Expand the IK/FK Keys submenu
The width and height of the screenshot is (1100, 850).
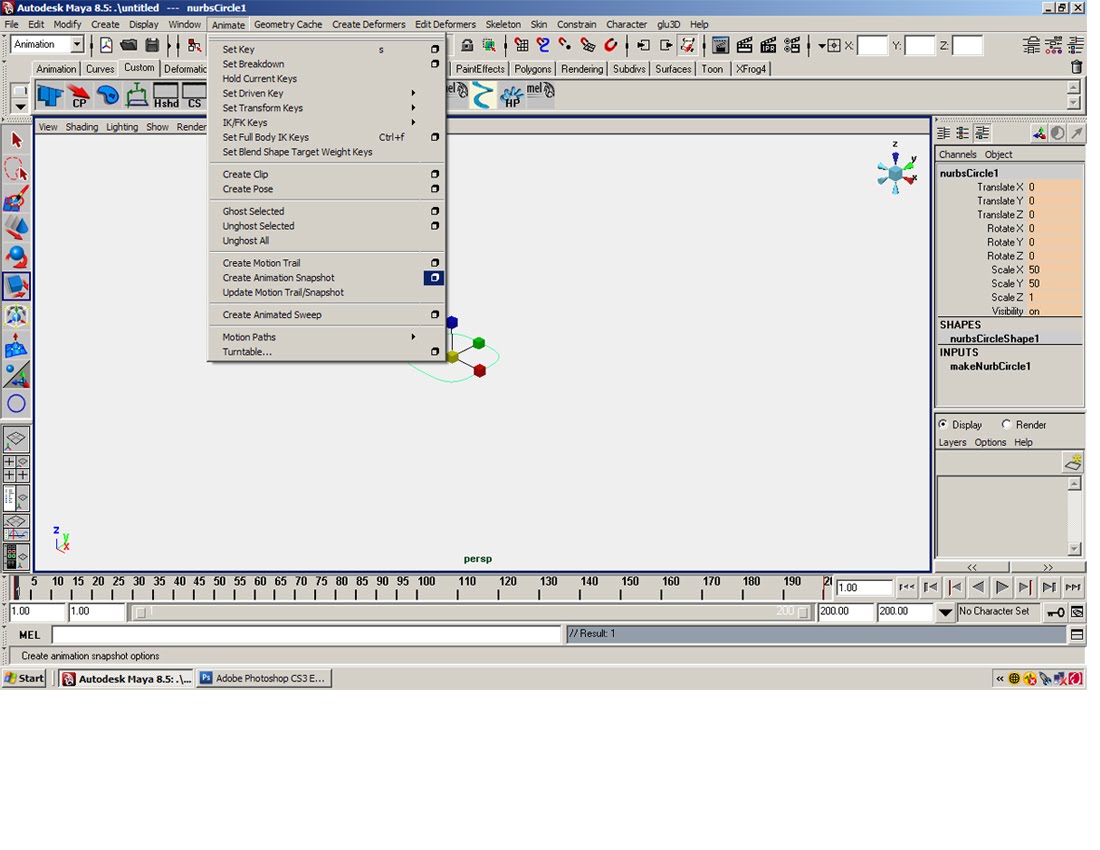pyautogui.click(x=413, y=123)
